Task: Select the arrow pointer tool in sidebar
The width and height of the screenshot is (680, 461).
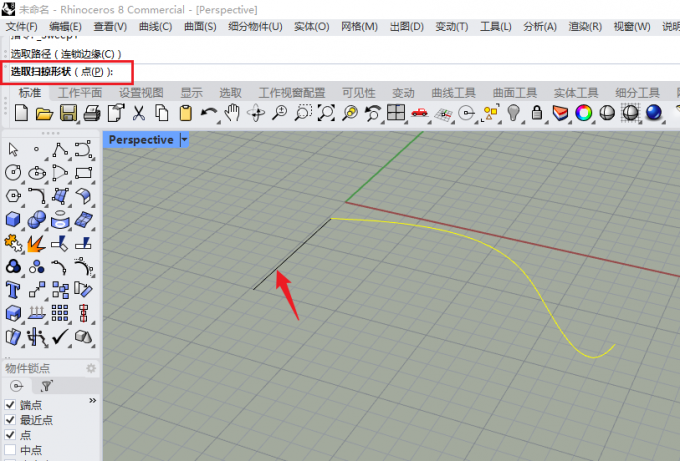Action: (x=13, y=150)
